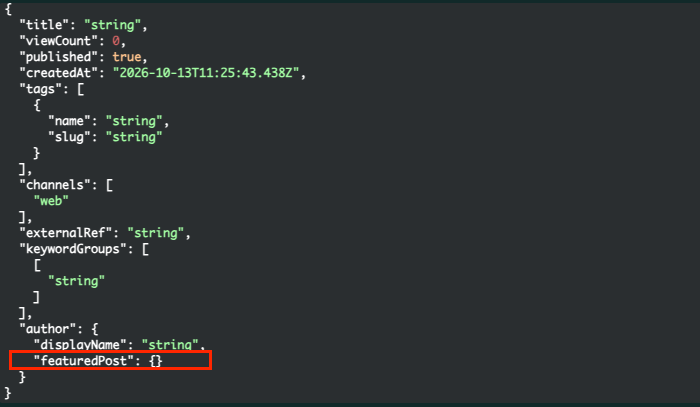Click the "title" key text
Screen dimensions: 700x407
(44, 25)
